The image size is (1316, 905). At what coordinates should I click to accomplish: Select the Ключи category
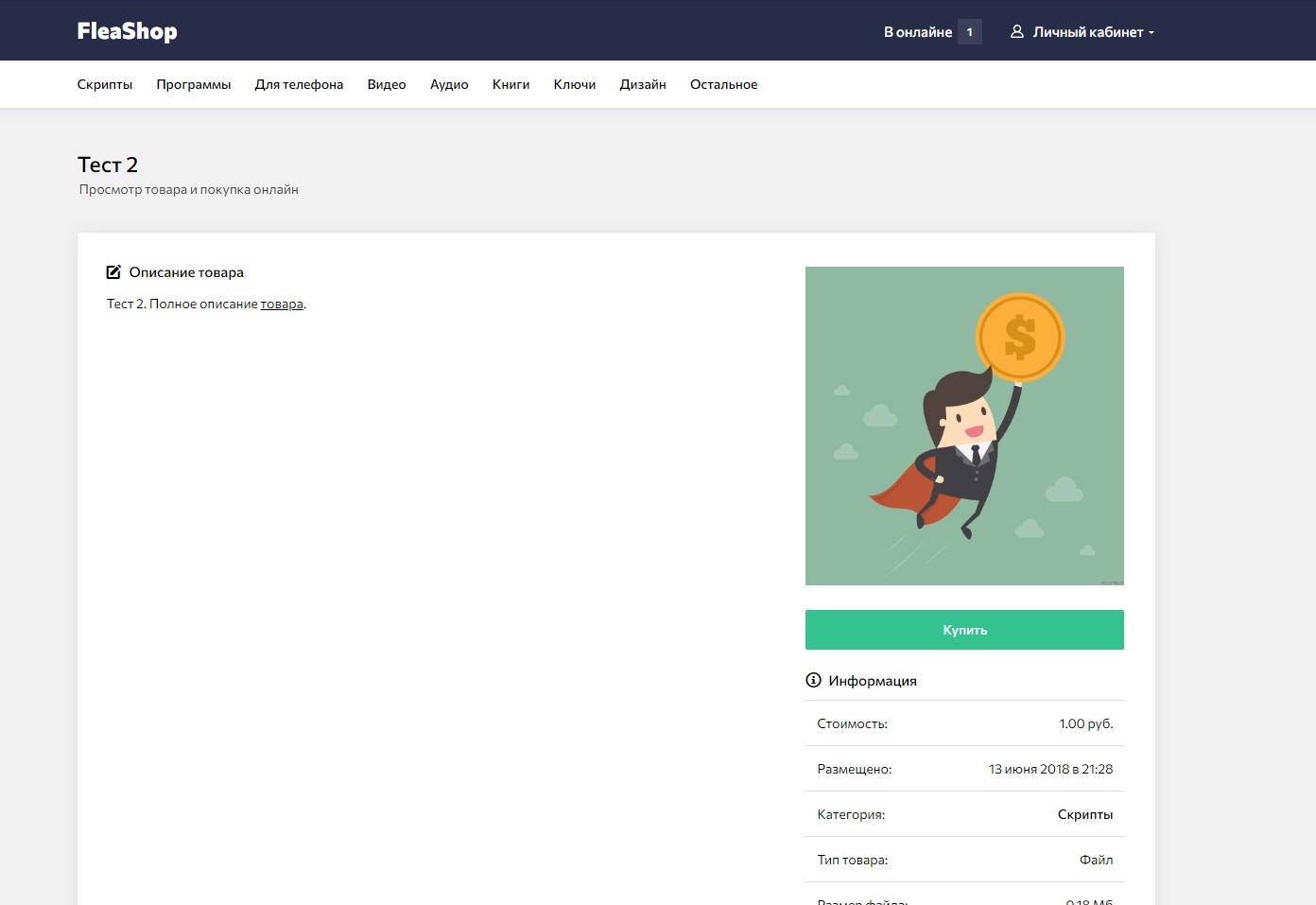(575, 84)
